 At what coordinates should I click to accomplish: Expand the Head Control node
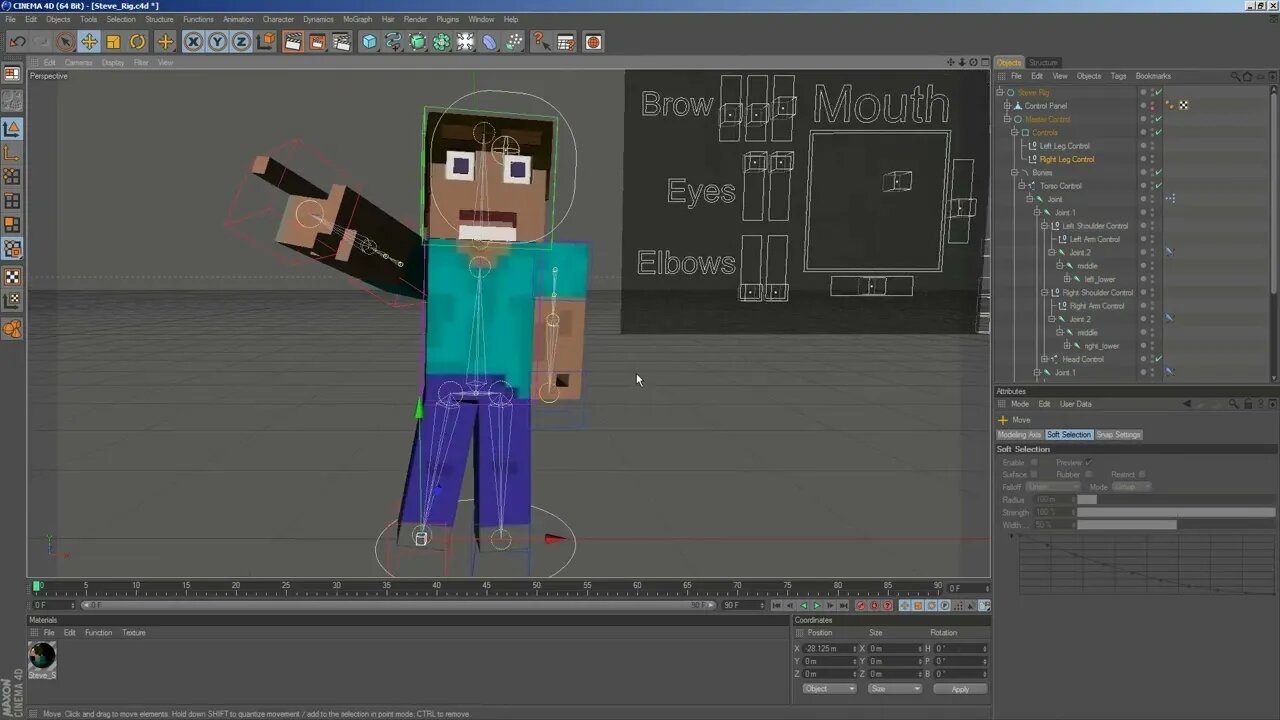click(x=1044, y=359)
